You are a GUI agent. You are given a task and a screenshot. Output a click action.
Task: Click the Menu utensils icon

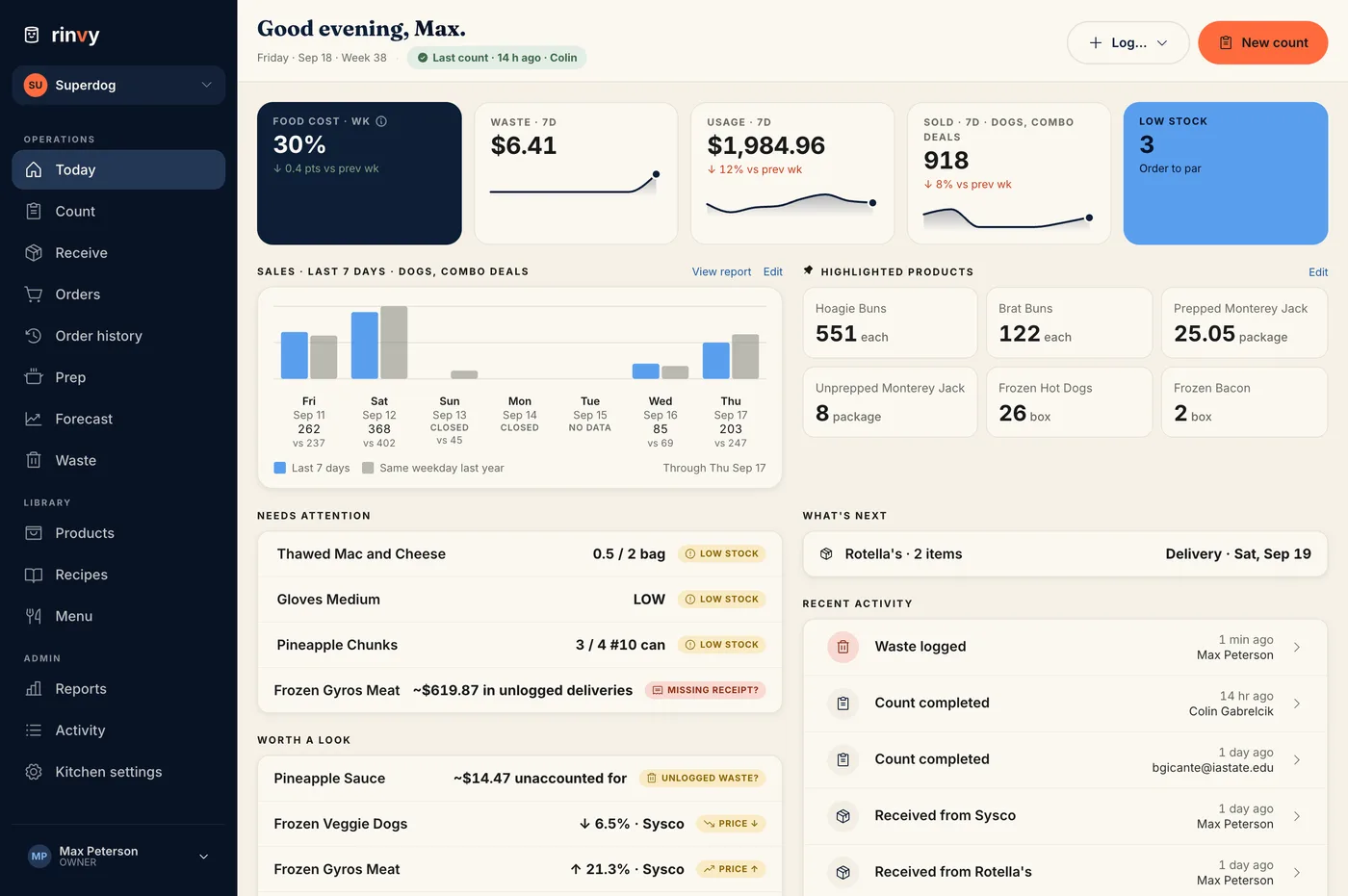tap(34, 616)
